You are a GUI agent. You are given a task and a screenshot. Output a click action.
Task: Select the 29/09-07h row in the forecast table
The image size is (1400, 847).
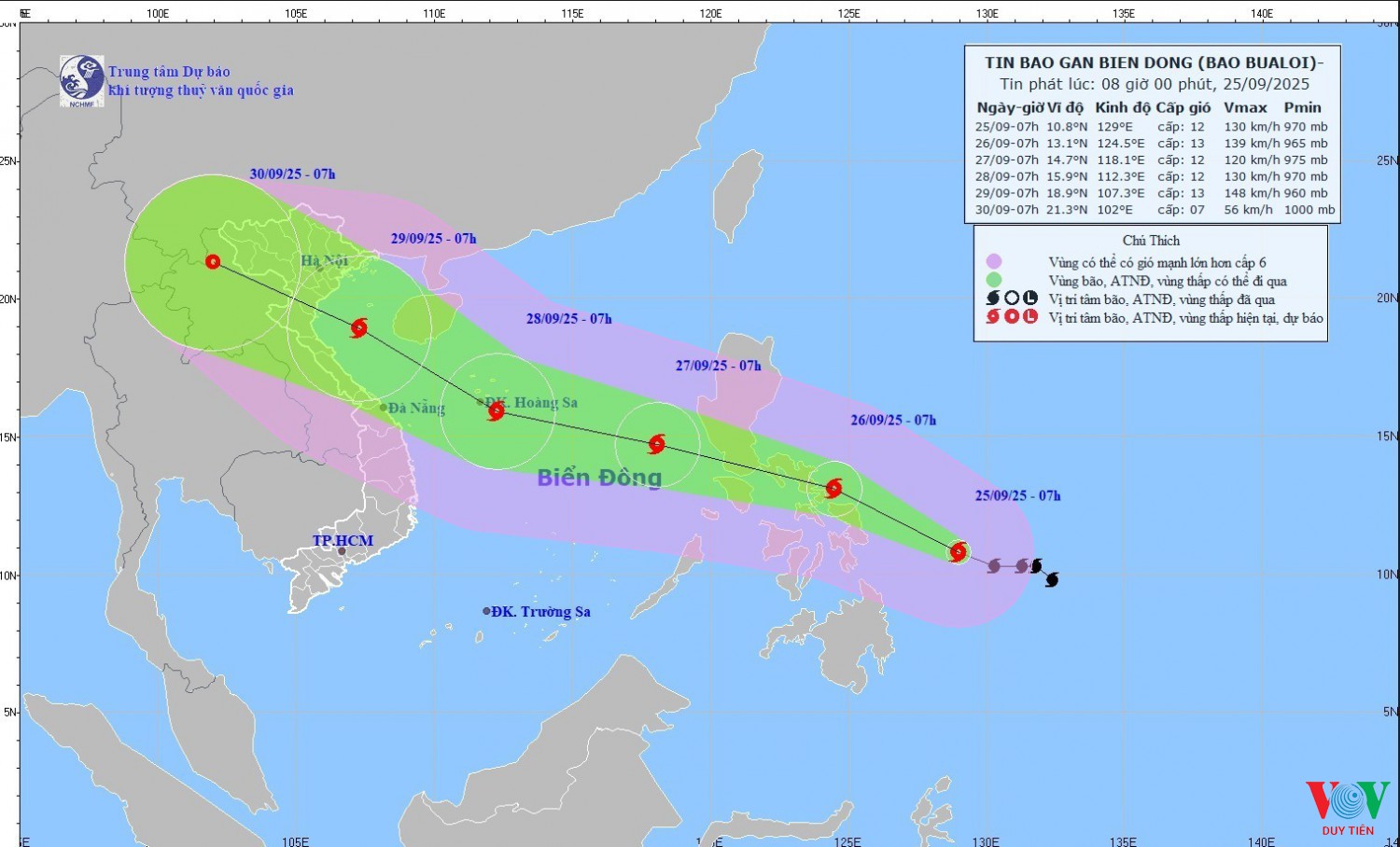click(x=1152, y=193)
